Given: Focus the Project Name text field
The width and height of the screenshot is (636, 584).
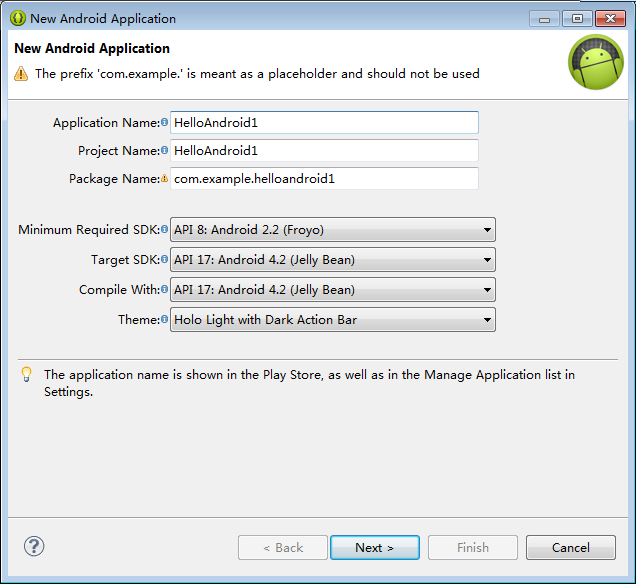Looking at the screenshot, I should click(x=324, y=150).
